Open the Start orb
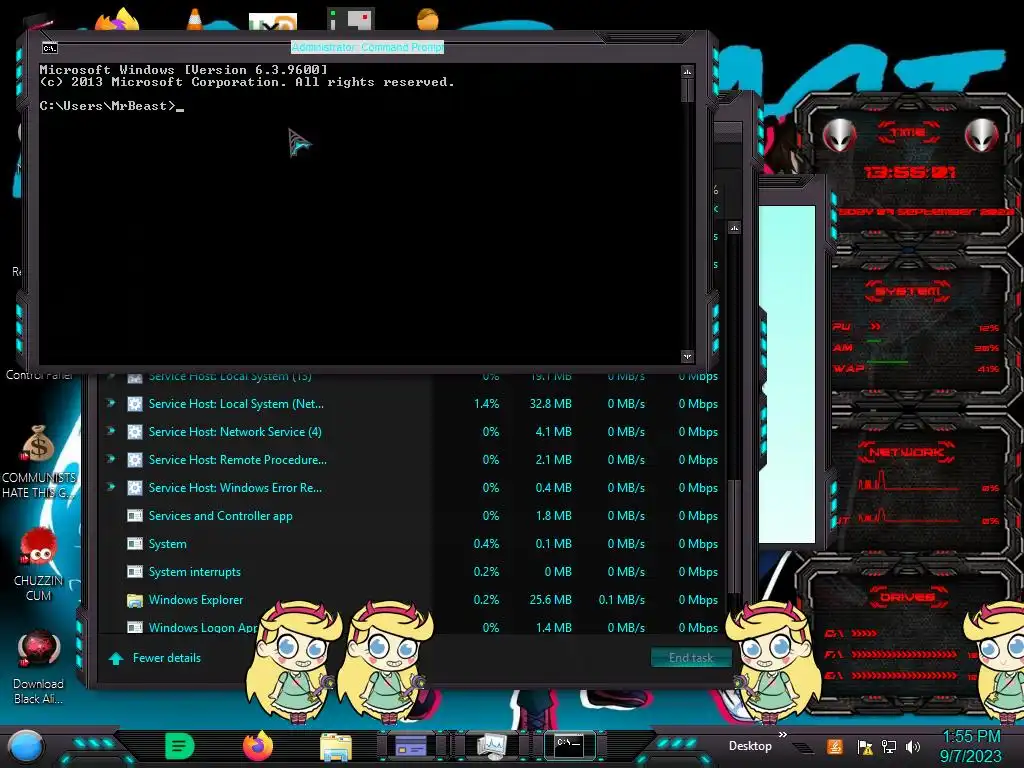The width and height of the screenshot is (1024, 768). (x=27, y=747)
